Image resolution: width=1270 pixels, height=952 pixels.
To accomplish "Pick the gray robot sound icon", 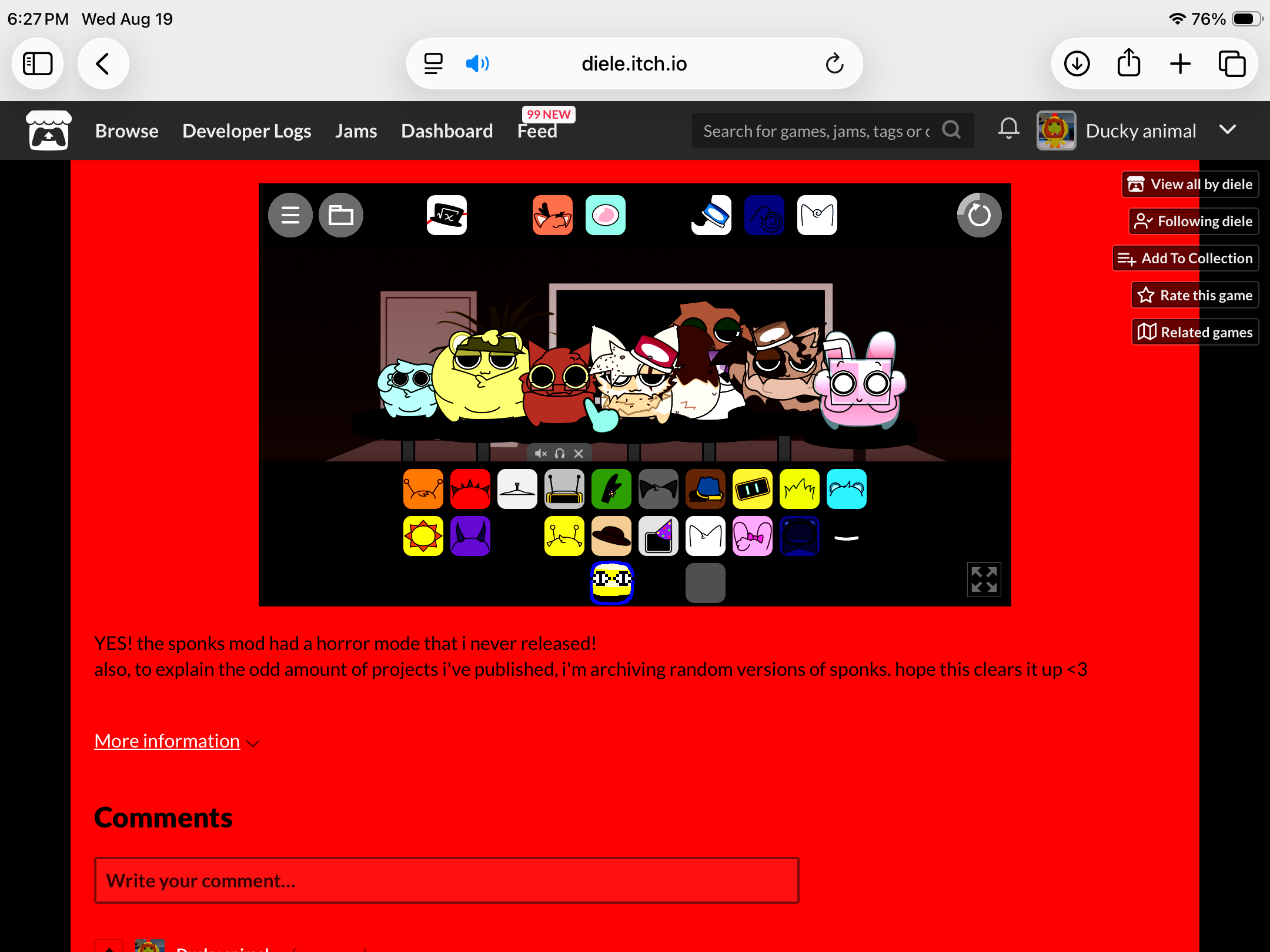I will click(x=564, y=489).
